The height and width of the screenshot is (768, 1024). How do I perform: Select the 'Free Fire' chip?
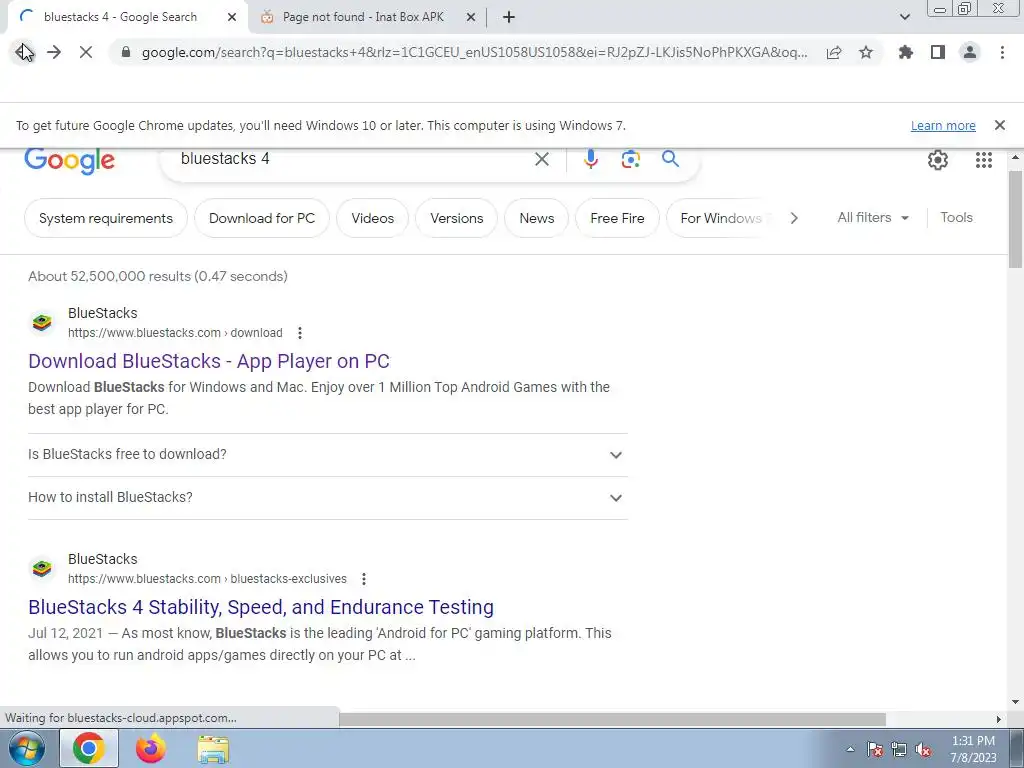point(617,218)
